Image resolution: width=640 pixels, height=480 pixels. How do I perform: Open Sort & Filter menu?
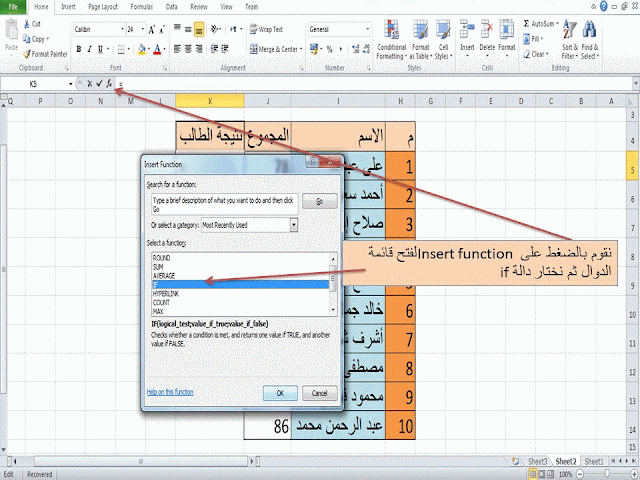[570, 40]
